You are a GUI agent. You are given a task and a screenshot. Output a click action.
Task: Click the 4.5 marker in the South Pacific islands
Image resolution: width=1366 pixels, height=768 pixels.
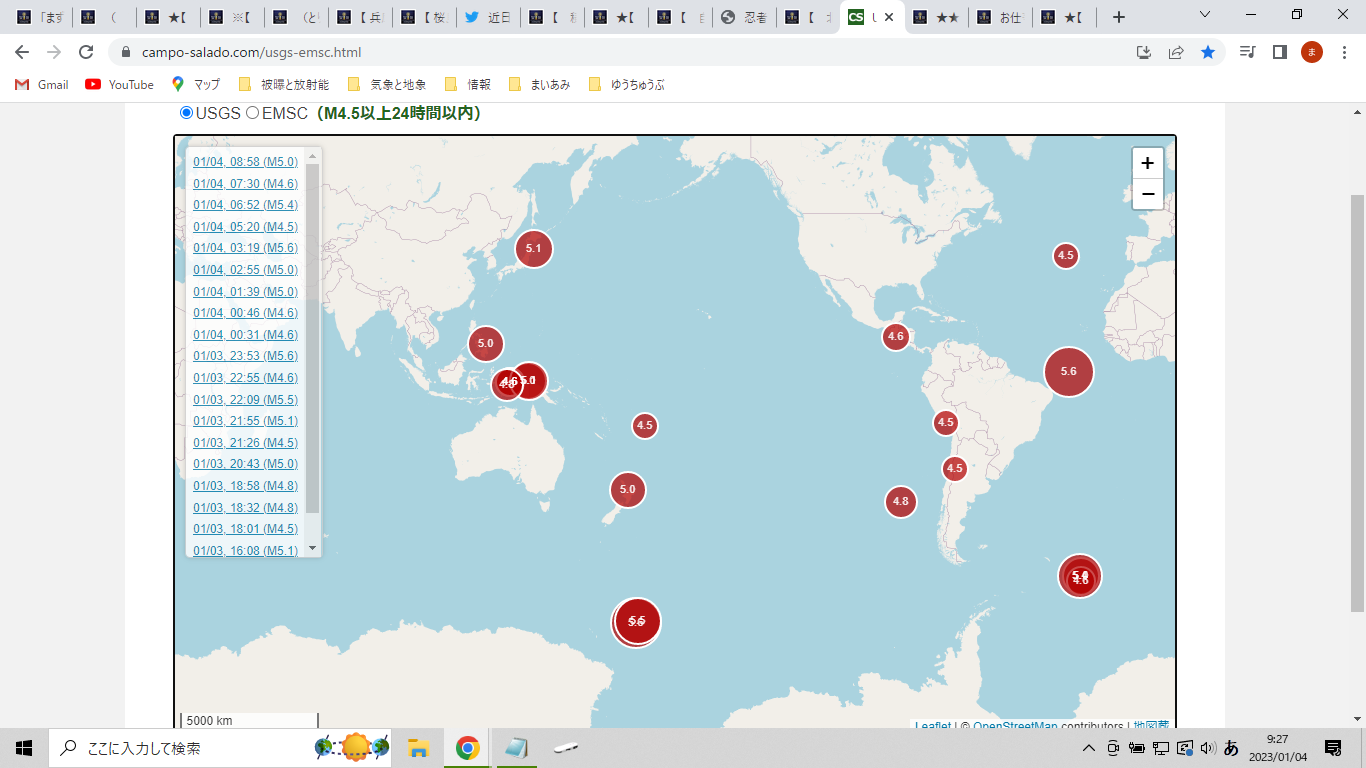click(645, 425)
